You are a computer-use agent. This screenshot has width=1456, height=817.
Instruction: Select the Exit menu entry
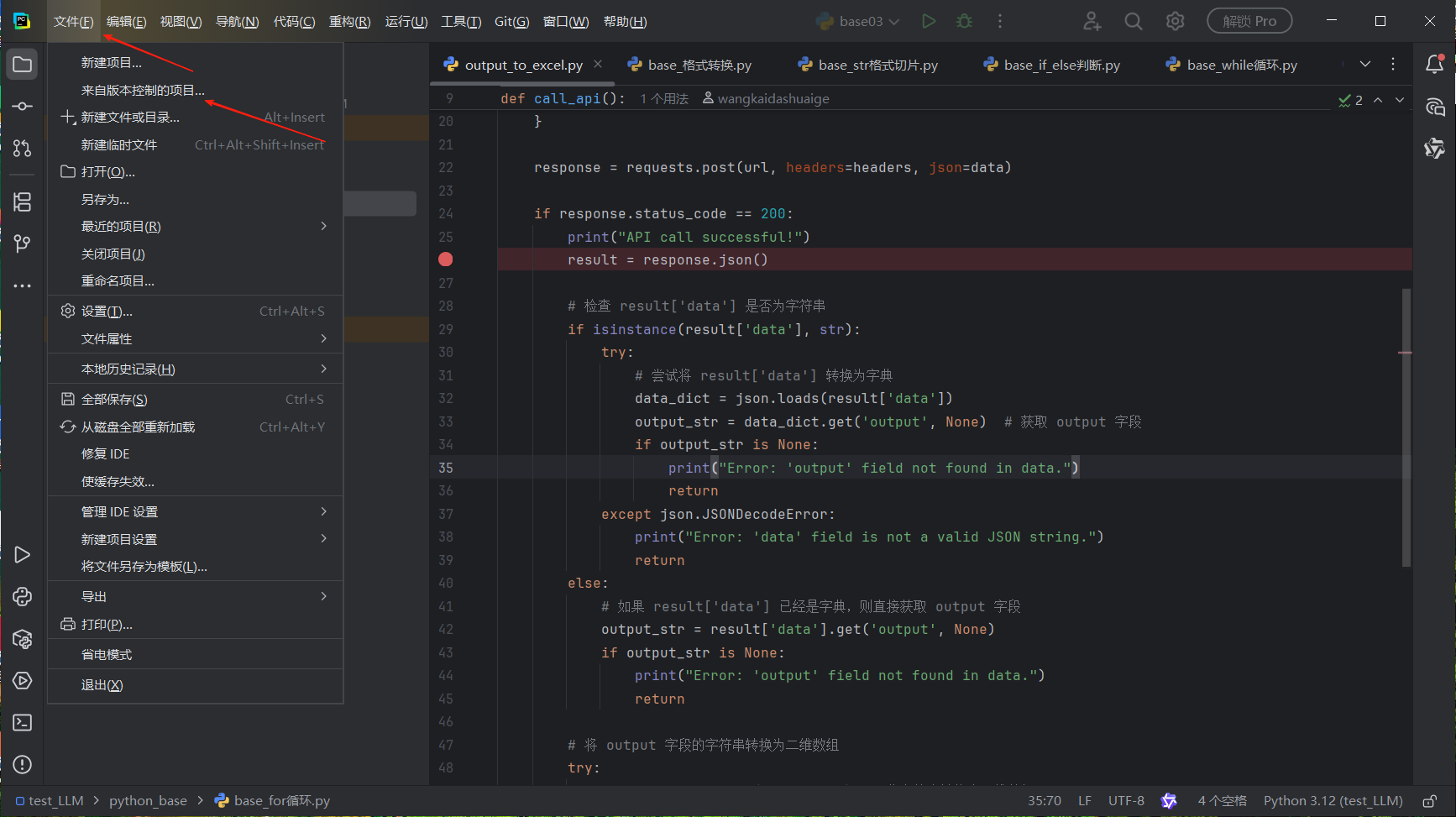pyautogui.click(x=195, y=686)
